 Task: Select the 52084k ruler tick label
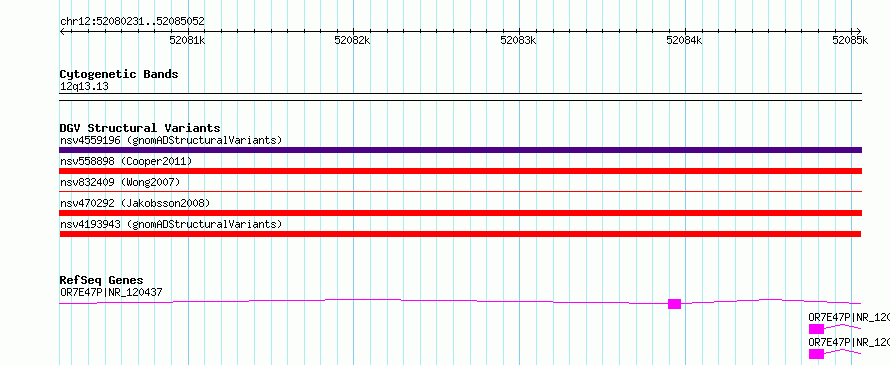(x=684, y=40)
